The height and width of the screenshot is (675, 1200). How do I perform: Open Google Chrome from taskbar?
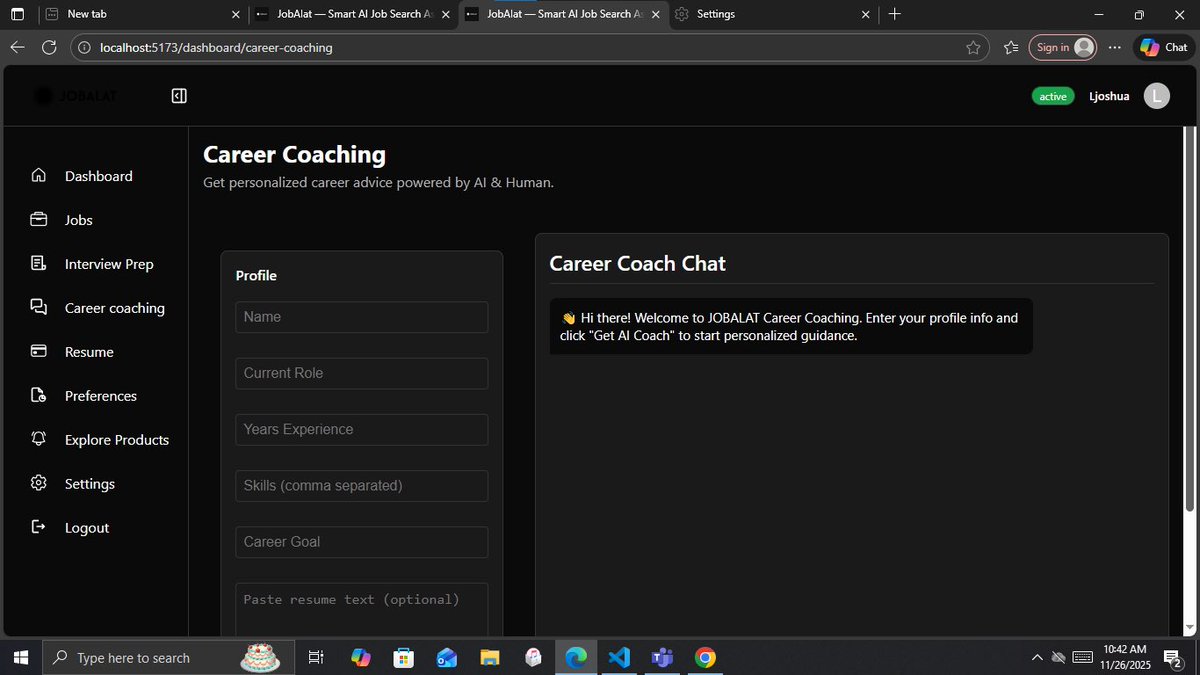click(705, 657)
